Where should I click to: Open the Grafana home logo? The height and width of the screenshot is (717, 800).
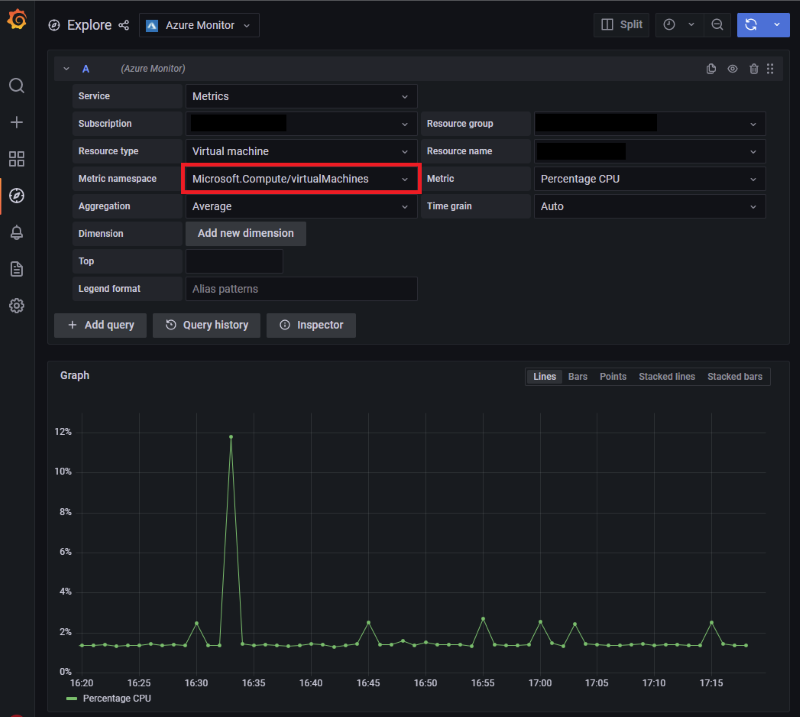point(17,19)
